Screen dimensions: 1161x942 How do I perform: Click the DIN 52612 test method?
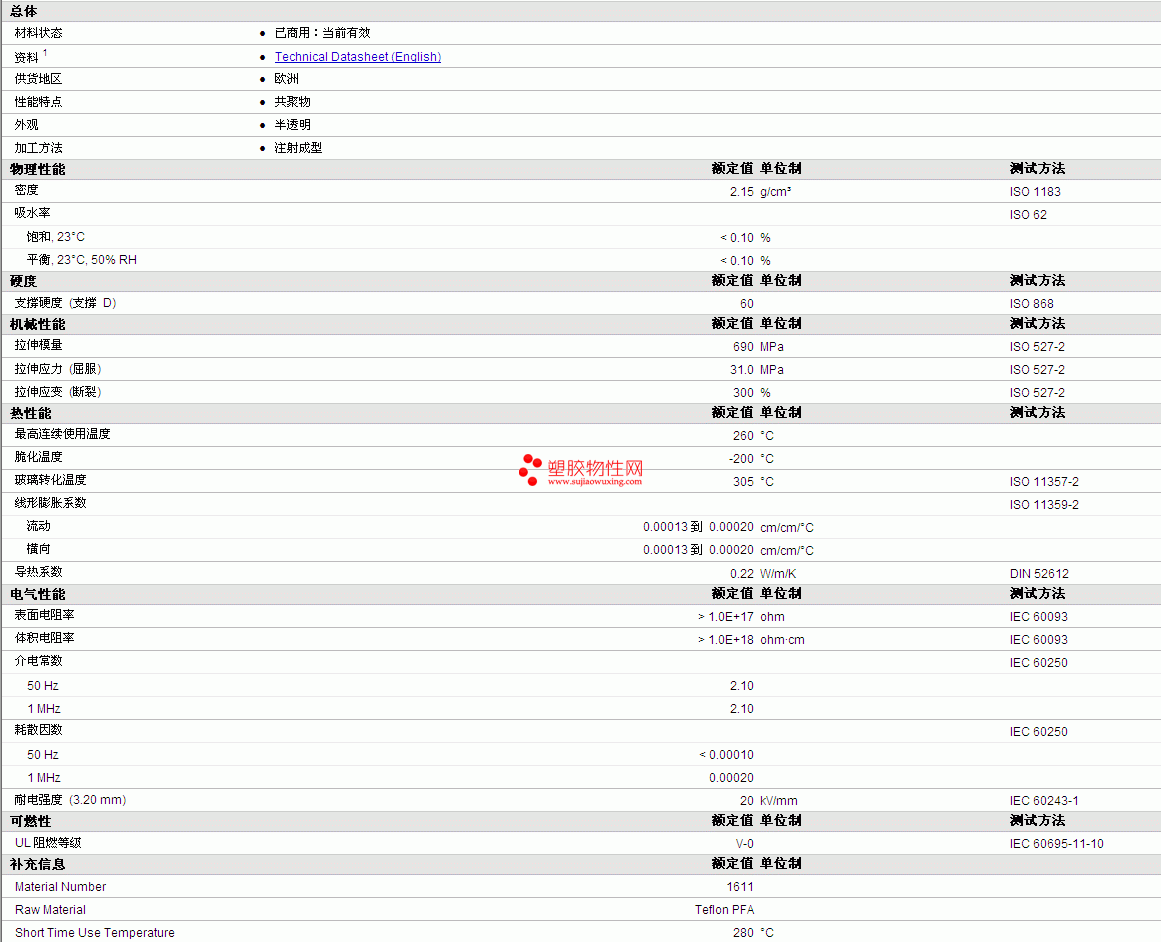[x=1039, y=574]
